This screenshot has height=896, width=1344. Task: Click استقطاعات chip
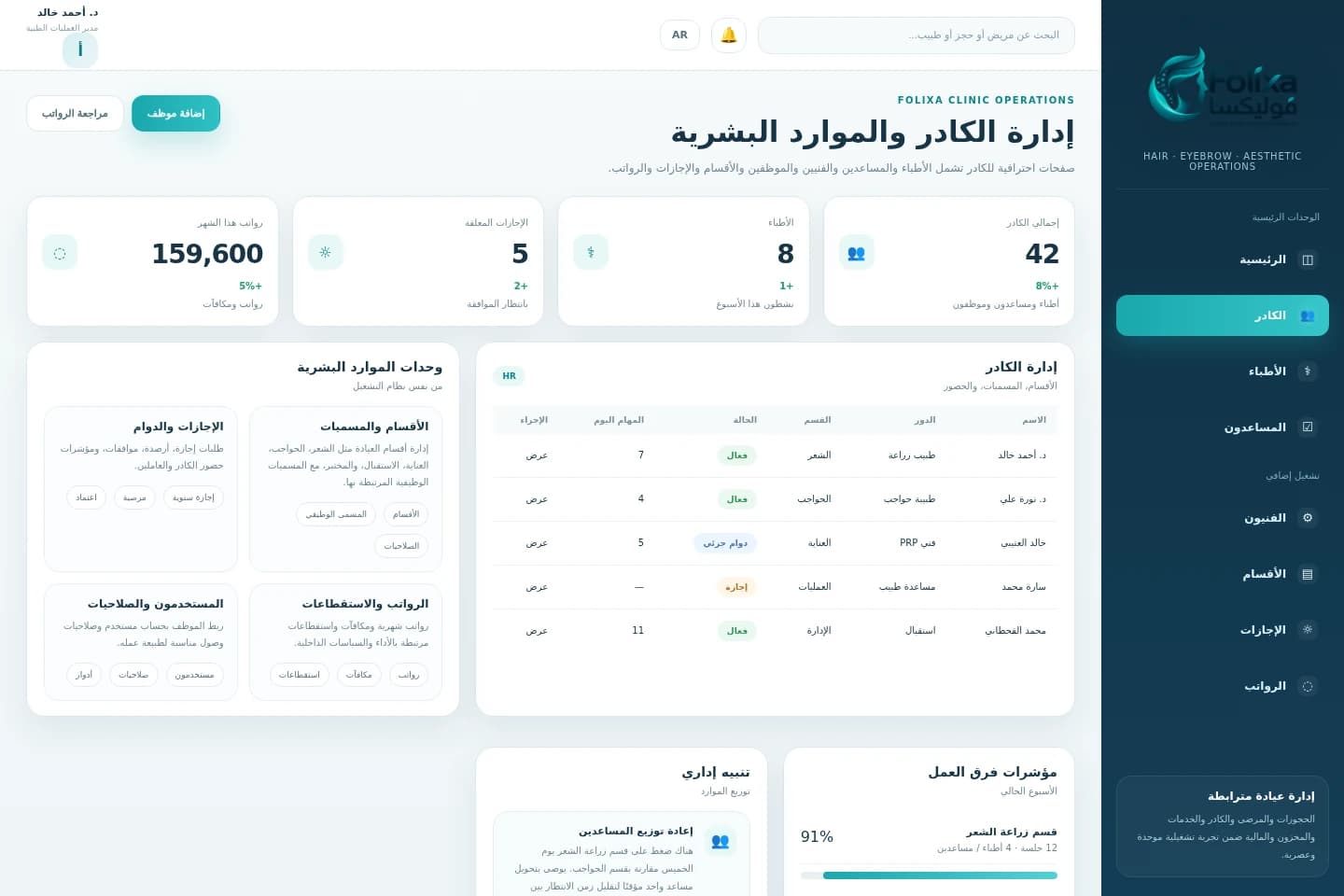[x=300, y=675]
